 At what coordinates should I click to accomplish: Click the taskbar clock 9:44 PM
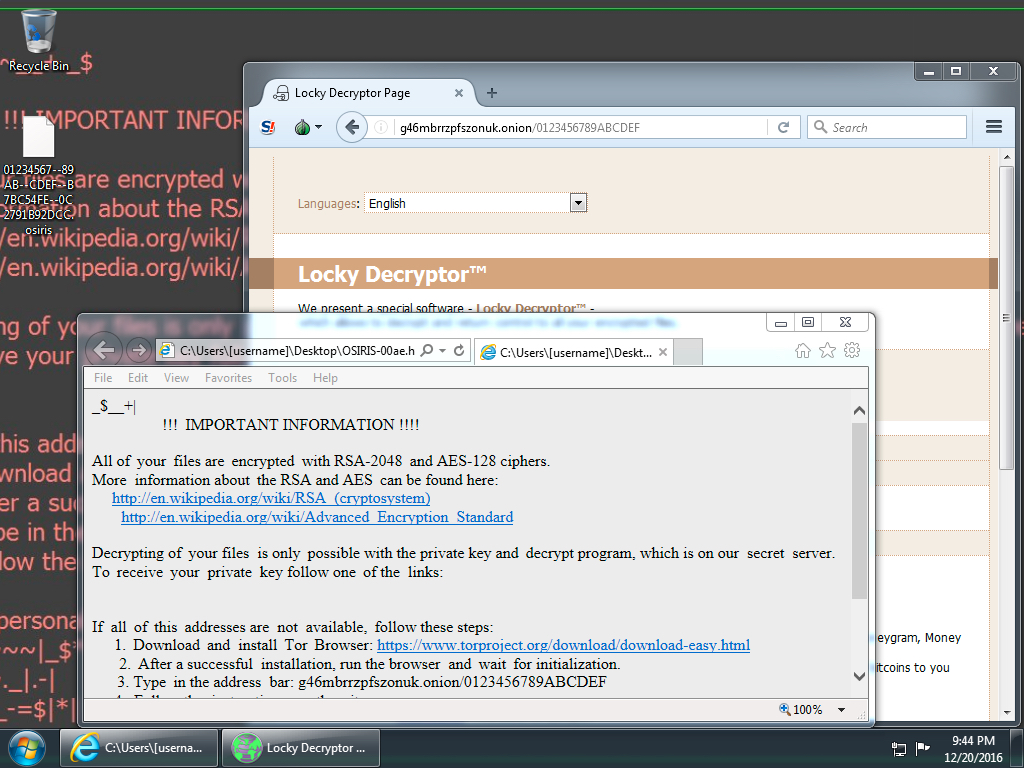point(973,749)
